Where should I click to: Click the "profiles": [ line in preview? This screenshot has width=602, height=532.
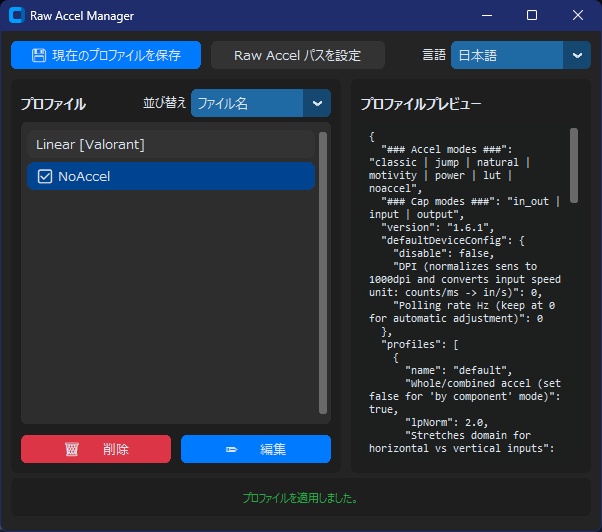tap(420, 344)
